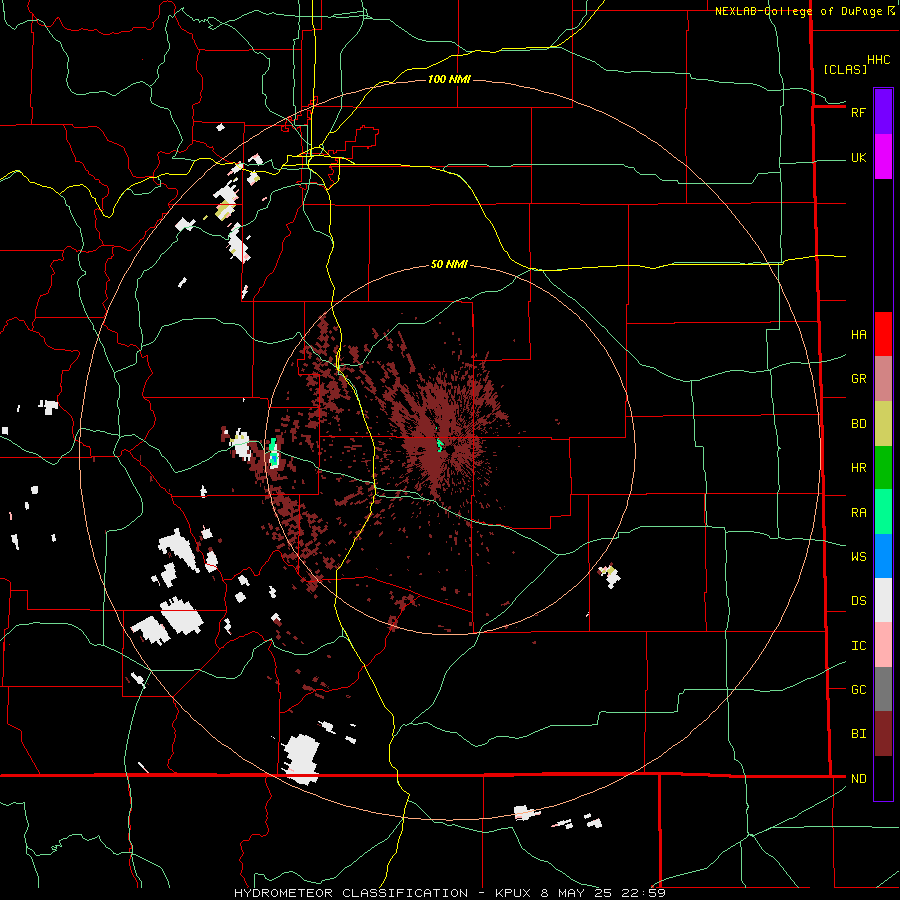
Task: Click the green rain echo west of radar
Action: (274, 452)
